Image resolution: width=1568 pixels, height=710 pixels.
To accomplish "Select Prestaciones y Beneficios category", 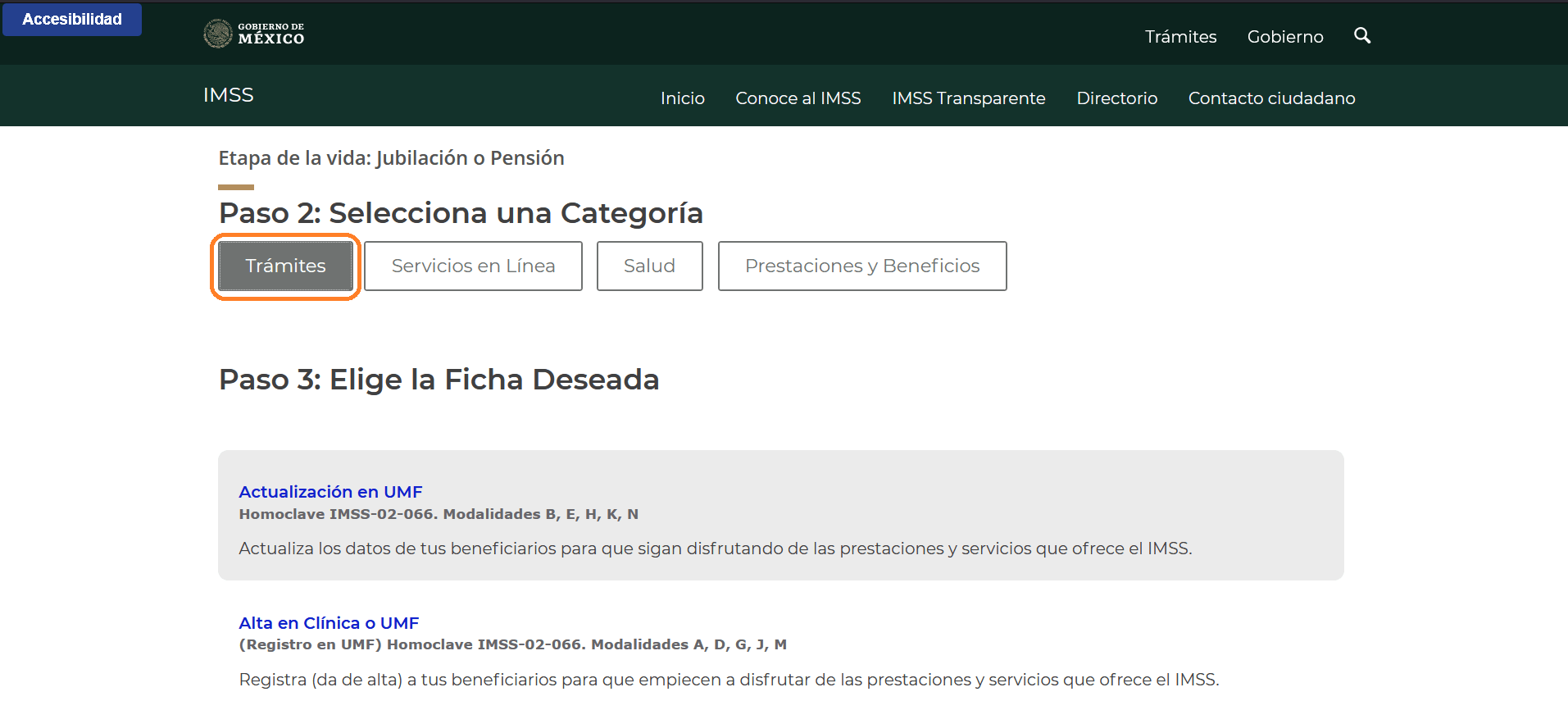I will (862, 266).
